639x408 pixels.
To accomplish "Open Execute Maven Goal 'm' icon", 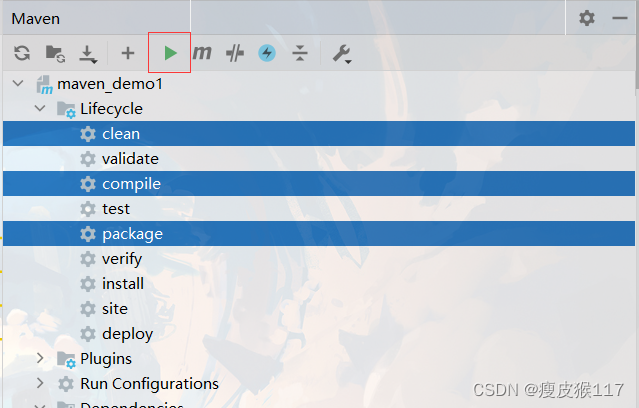I will (x=202, y=53).
